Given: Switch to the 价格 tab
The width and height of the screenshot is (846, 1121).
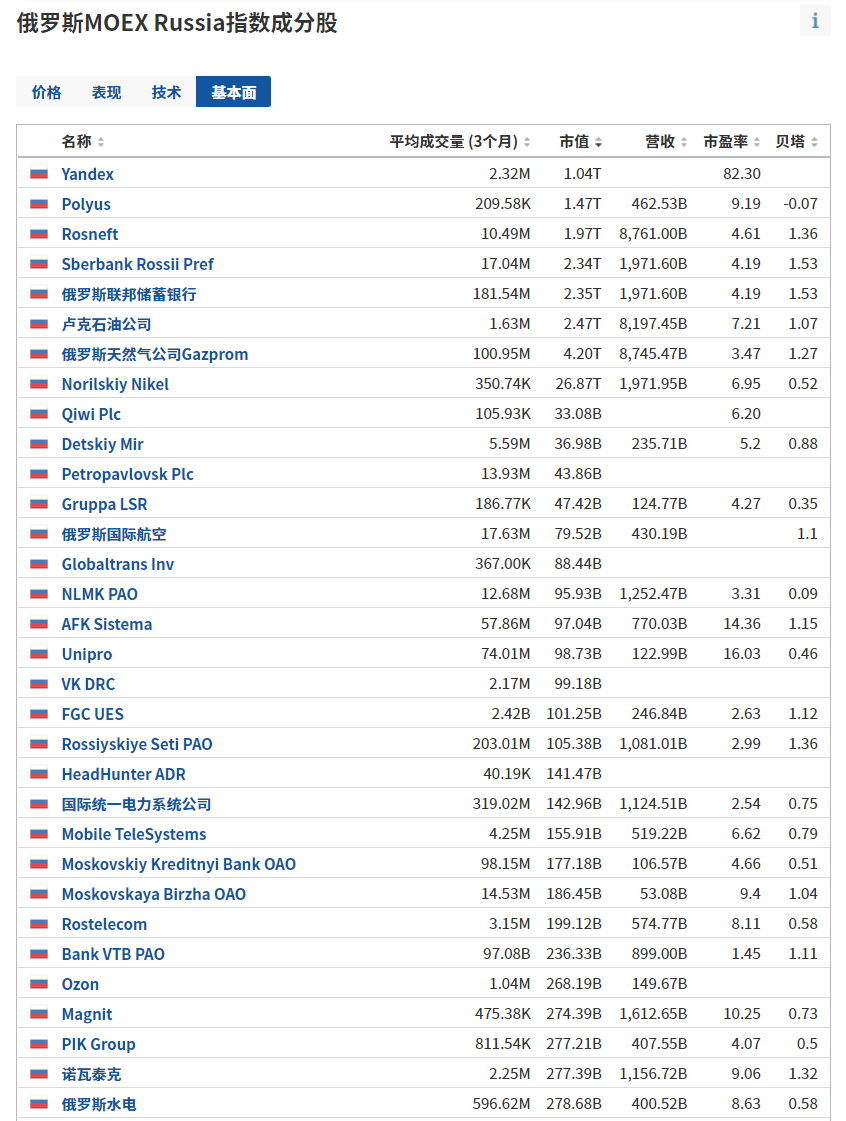Looking at the screenshot, I should point(46,92).
